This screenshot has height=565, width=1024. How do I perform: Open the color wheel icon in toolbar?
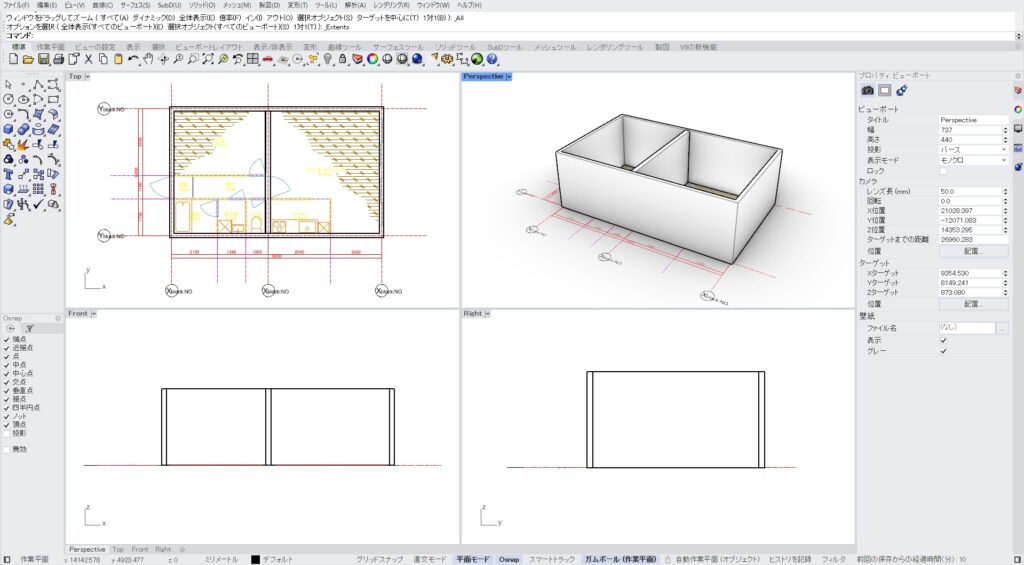pyautogui.click(x=372, y=60)
